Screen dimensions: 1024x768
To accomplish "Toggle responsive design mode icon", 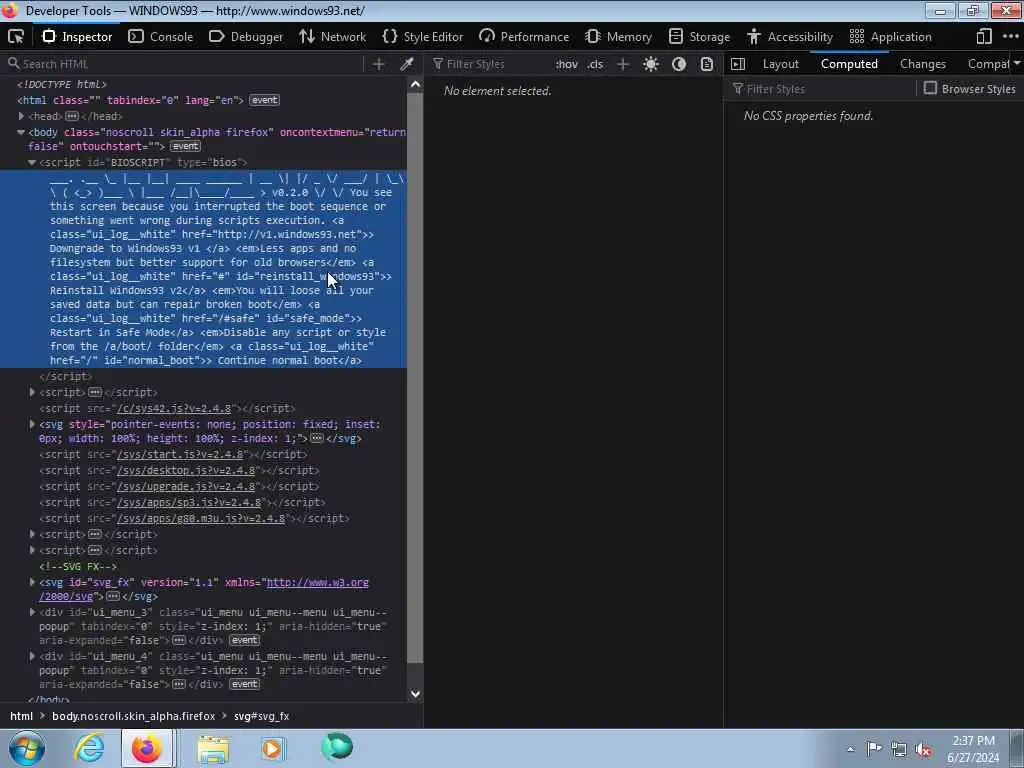I will point(984,37).
